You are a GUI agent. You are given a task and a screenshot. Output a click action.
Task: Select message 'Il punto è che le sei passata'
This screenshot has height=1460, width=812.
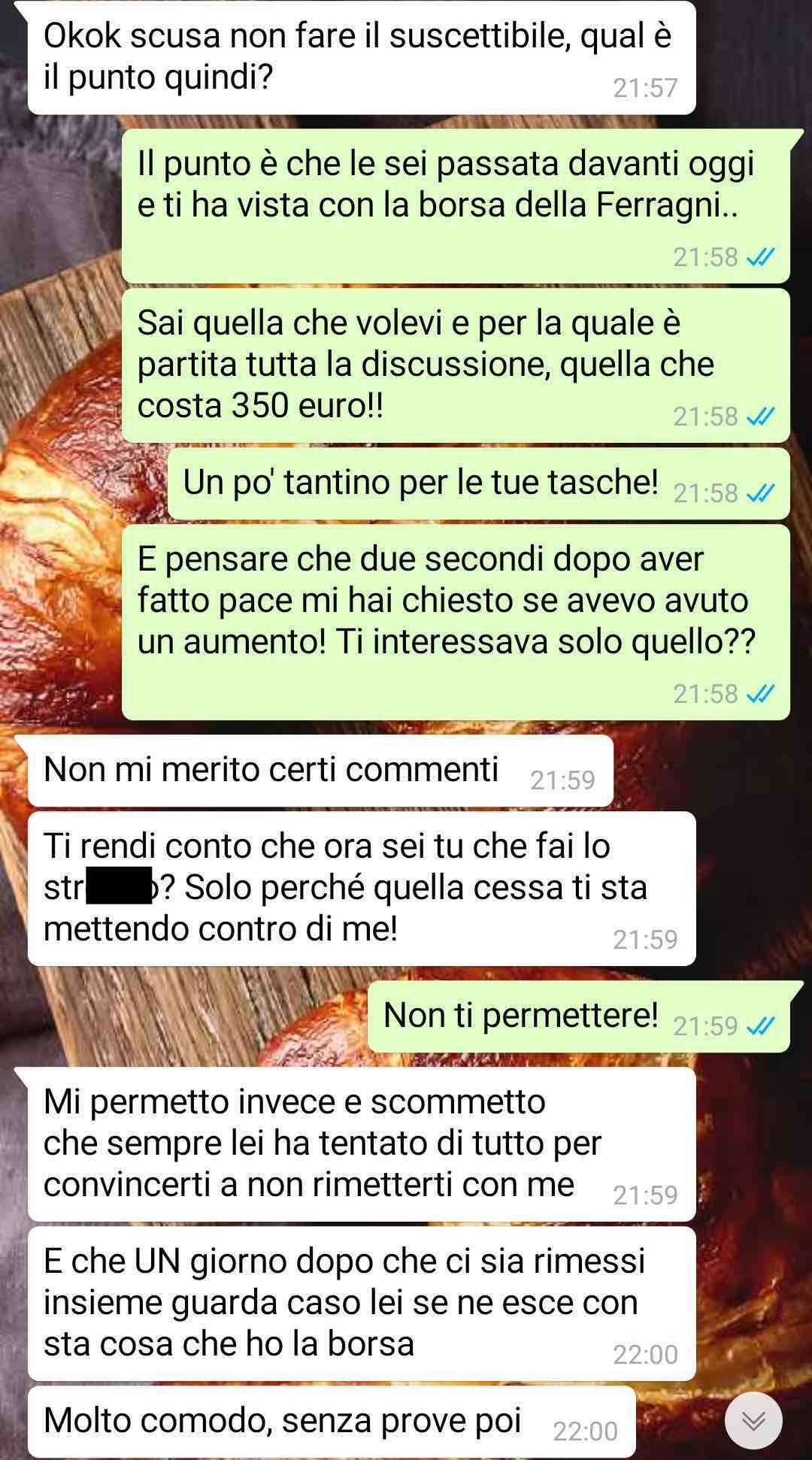pyautogui.click(x=456, y=206)
